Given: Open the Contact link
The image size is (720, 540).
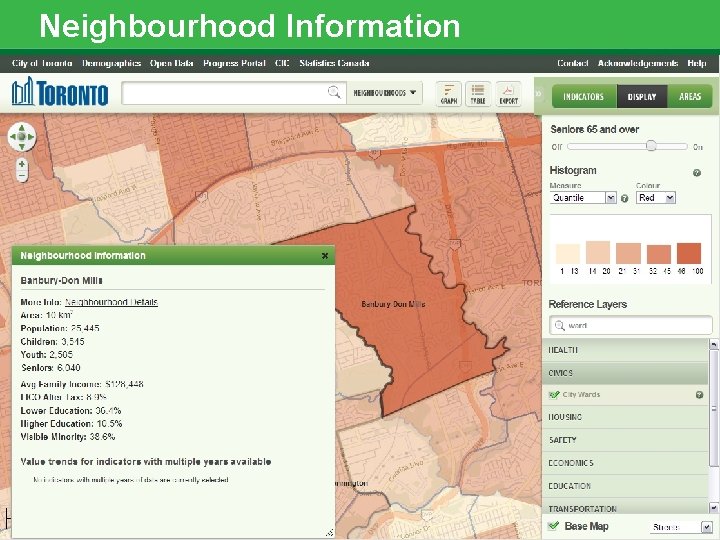Looking at the screenshot, I should coord(573,63).
